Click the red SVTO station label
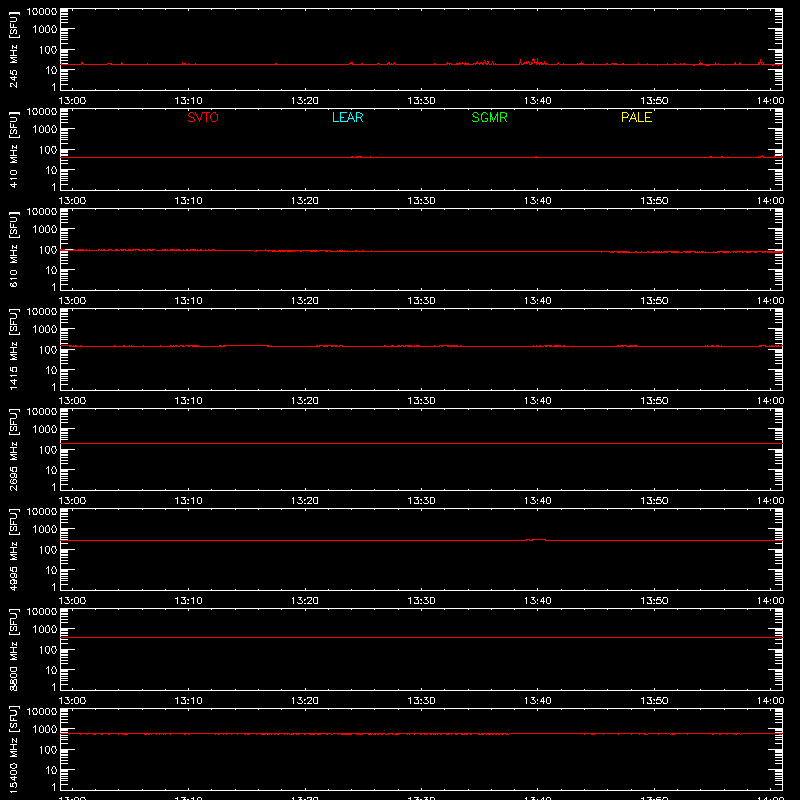Viewport: 800px width, 800px height. (x=203, y=117)
